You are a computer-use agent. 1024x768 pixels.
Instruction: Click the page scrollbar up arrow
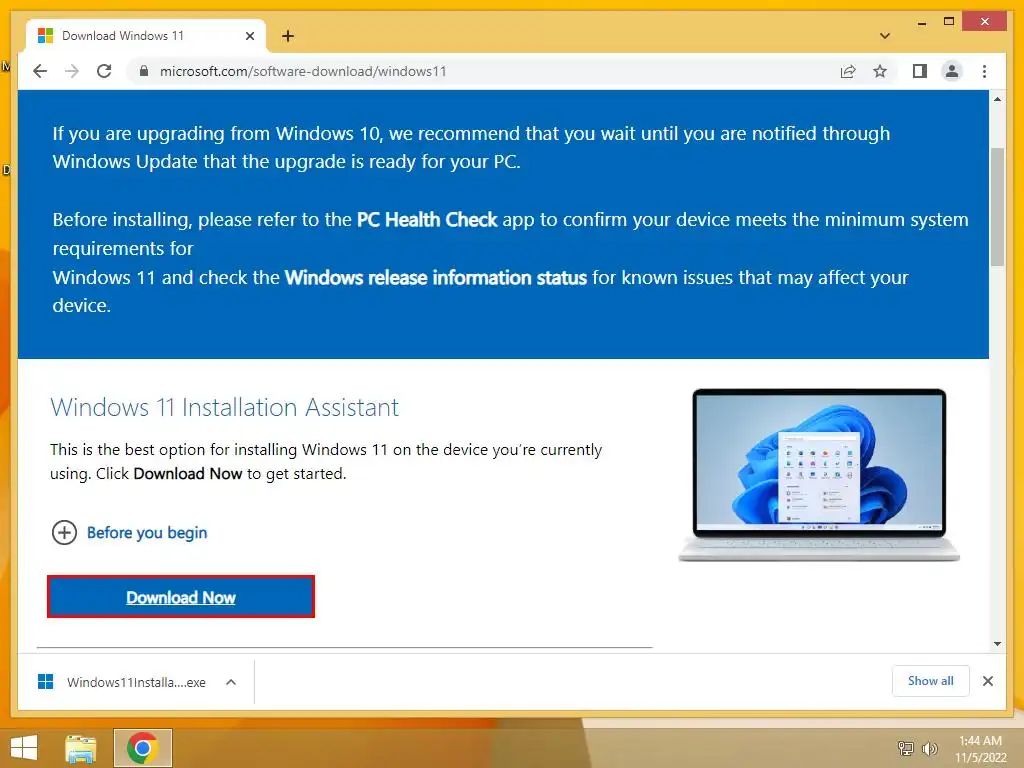(x=997, y=99)
